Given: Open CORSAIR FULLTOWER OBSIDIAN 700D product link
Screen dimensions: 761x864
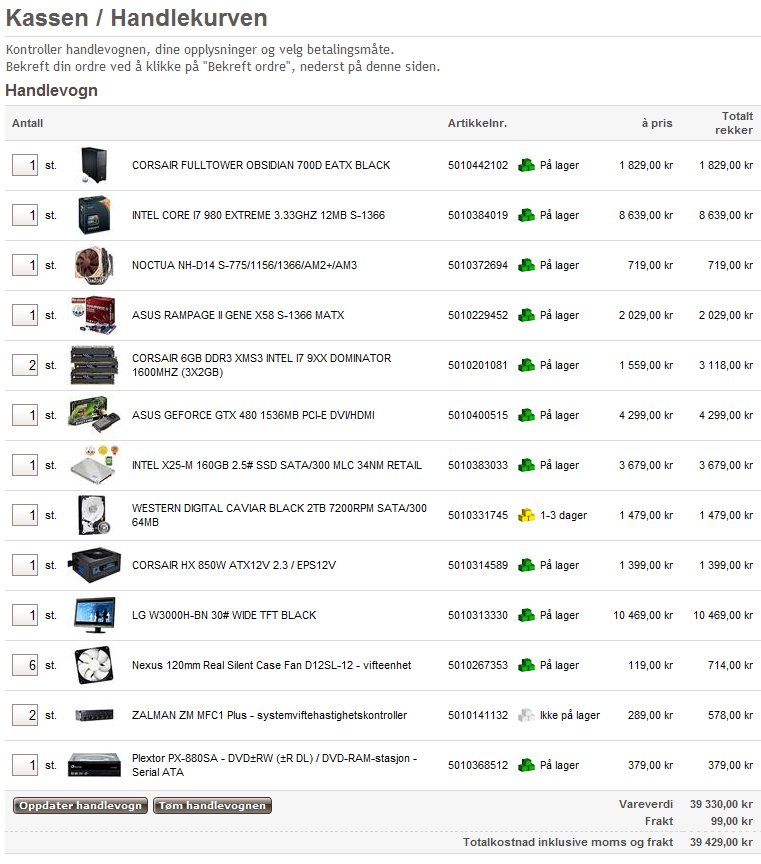Looking at the screenshot, I should click(261, 165).
